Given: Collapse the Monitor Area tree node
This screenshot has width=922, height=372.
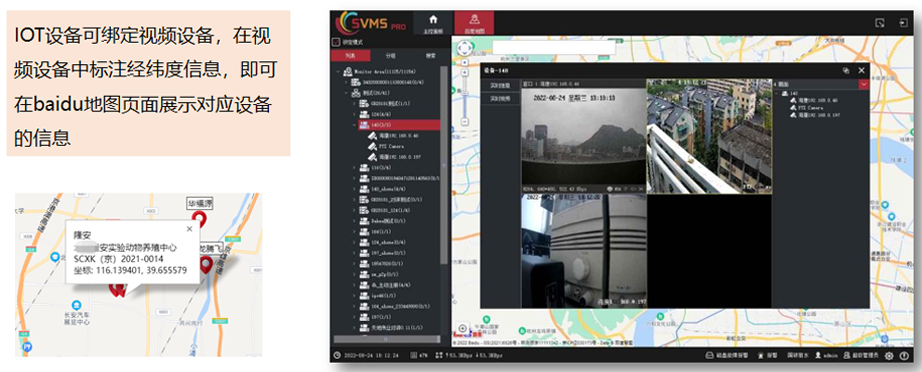Looking at the screenshot, I should coord(338,72).
